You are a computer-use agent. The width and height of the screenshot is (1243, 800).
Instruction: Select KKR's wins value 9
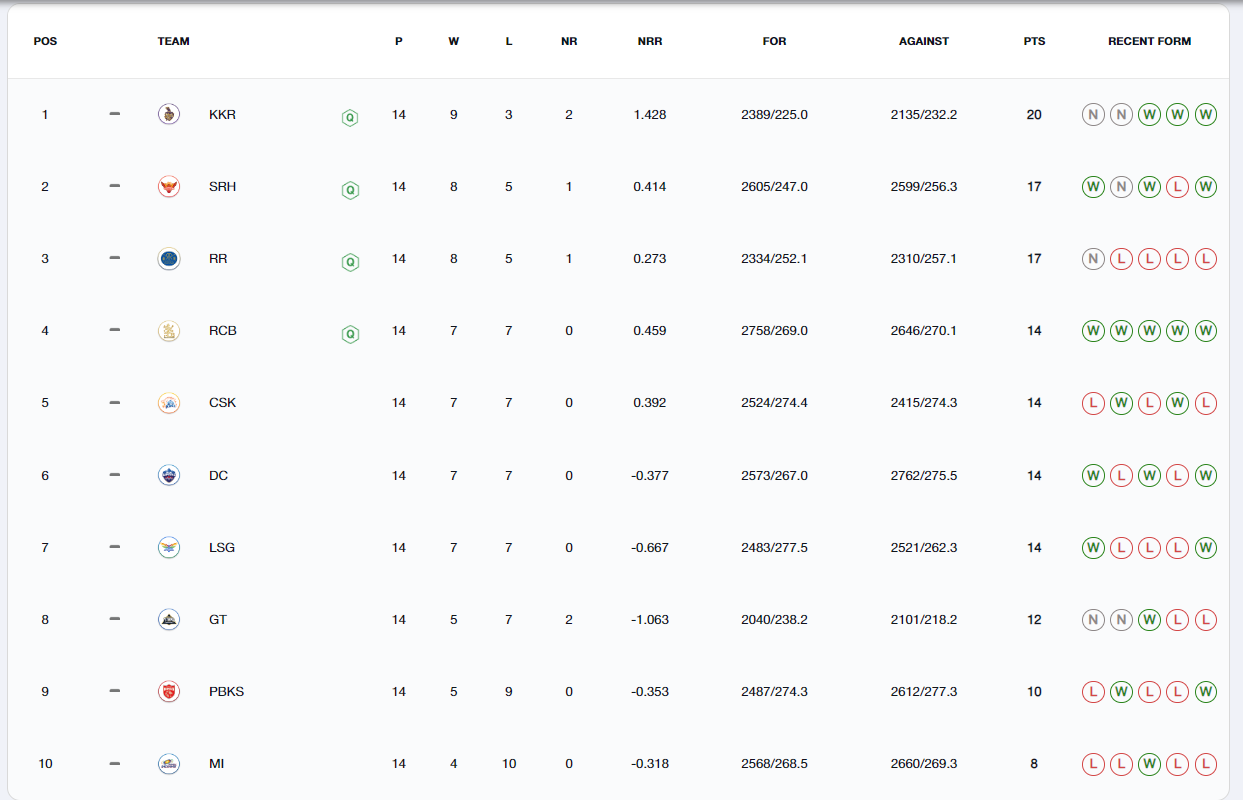(454, 114)
